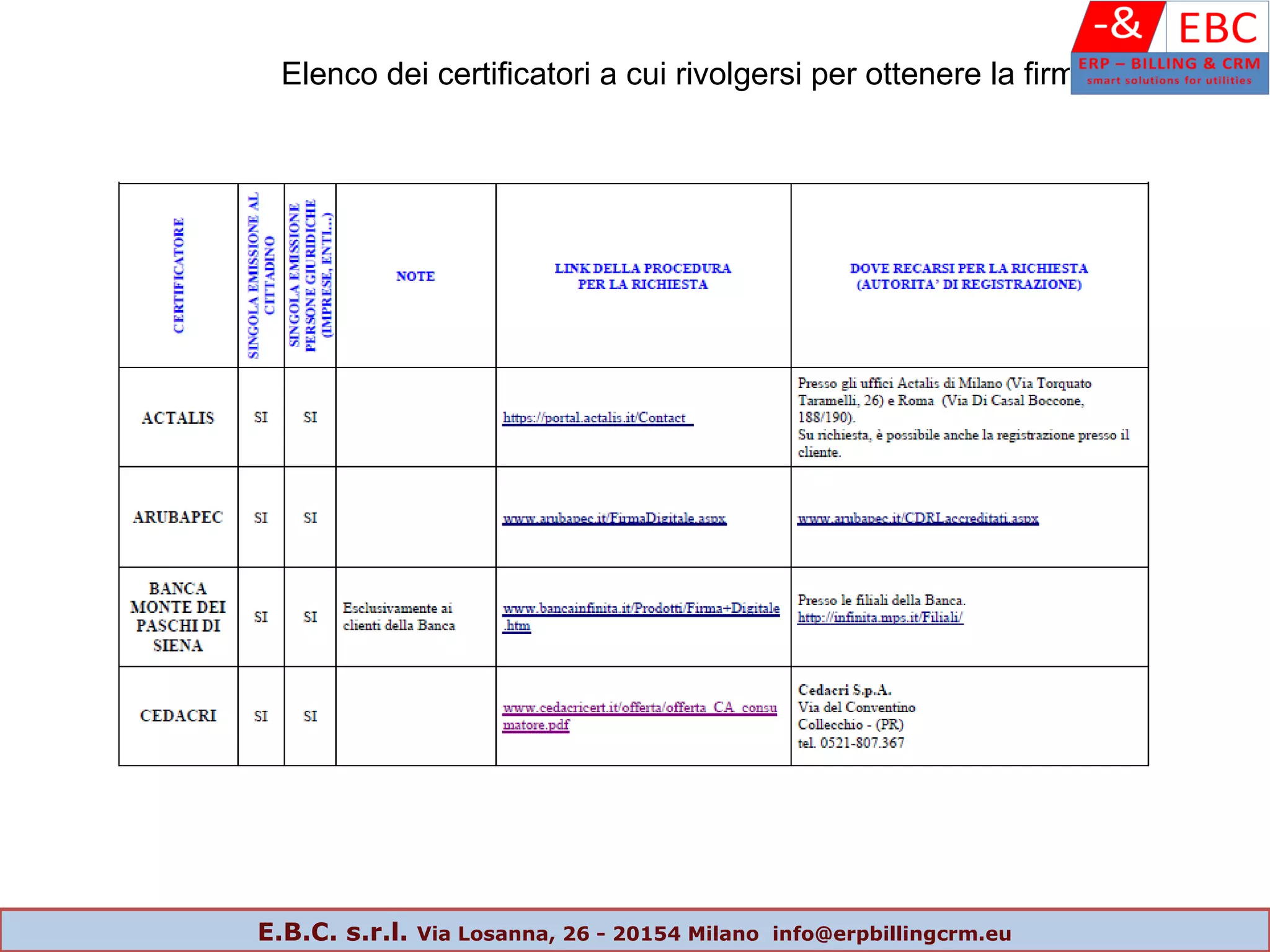Open the www.arubapec.it/CDRLaccreditati.aspx link
This screenshot has height=952, width=1270.
pos(918,518)
